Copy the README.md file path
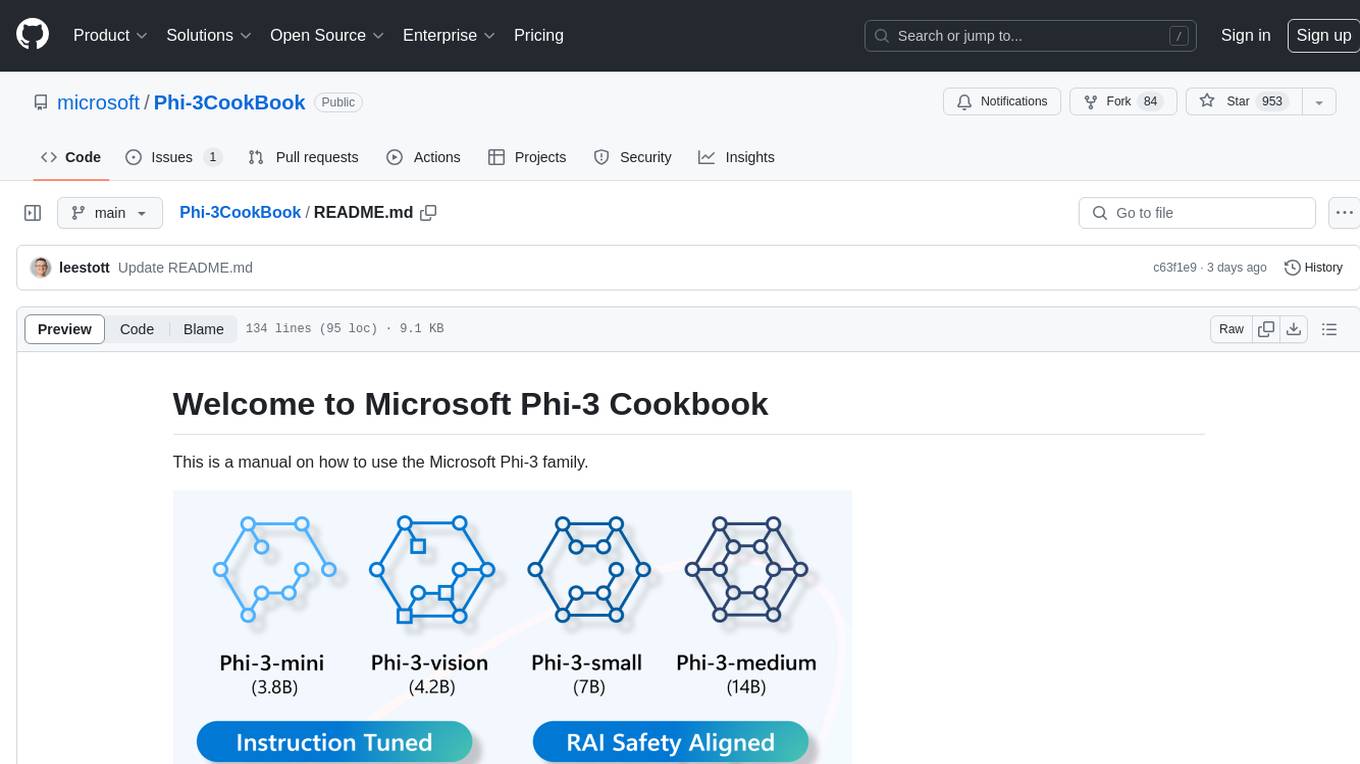The image size is (1360, 764). 429,213
